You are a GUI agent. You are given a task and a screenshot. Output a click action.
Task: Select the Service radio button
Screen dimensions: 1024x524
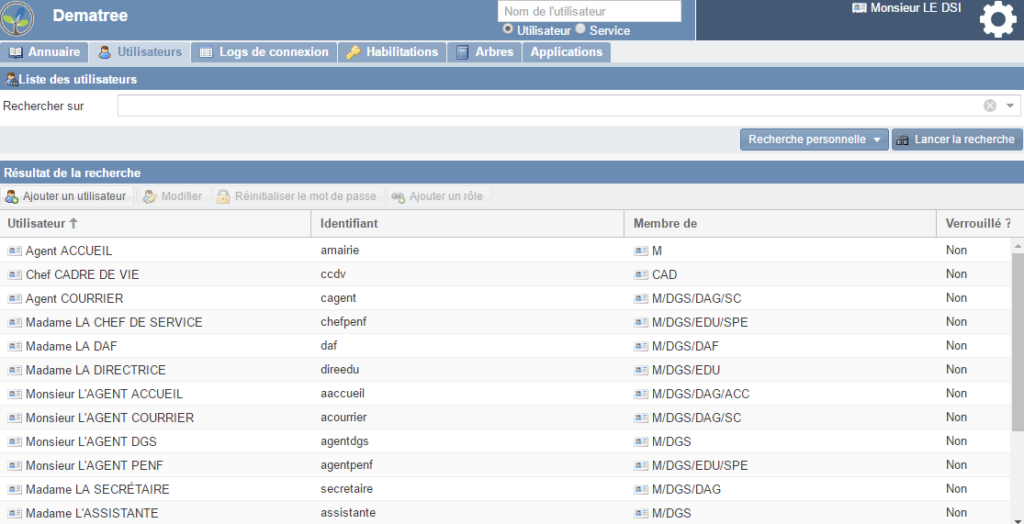coord(580,30)
